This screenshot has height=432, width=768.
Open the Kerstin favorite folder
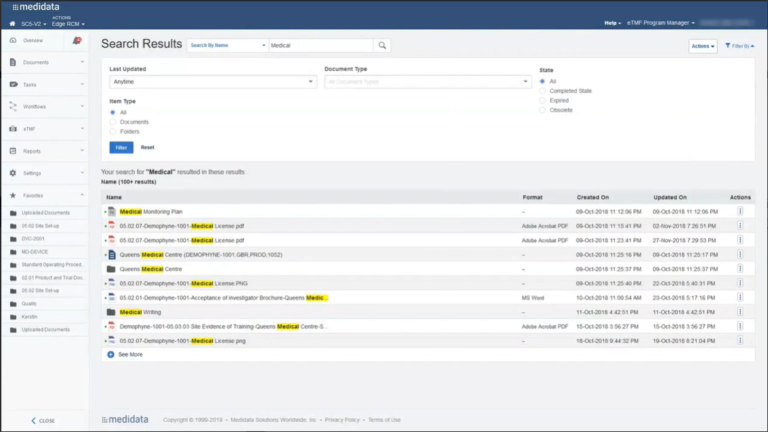pyautogui.click(x=29, y=317)
